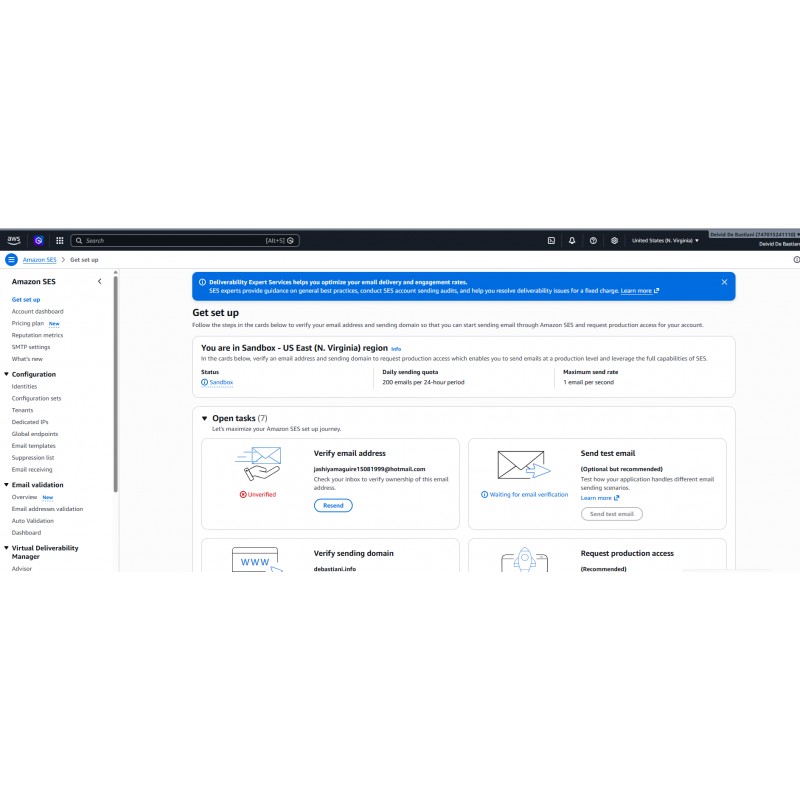800x800 pixels.
Task: Click the '200 emails per 24-hour period' value
Action: [423, 382]
